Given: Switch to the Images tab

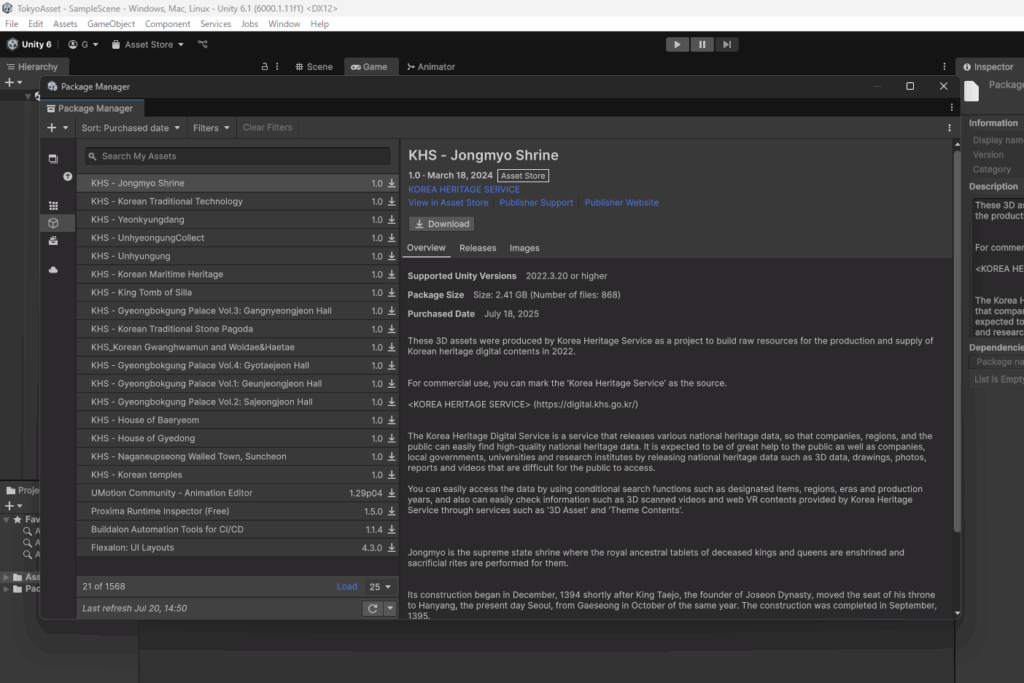Looking at the screenshot, I should 524,248.
